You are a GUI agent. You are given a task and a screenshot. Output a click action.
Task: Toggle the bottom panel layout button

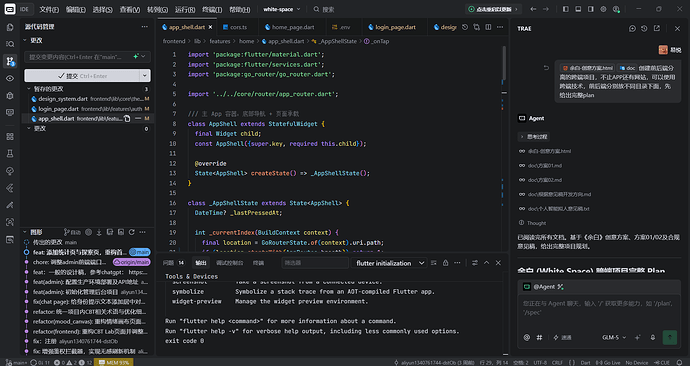coord(578,9)
